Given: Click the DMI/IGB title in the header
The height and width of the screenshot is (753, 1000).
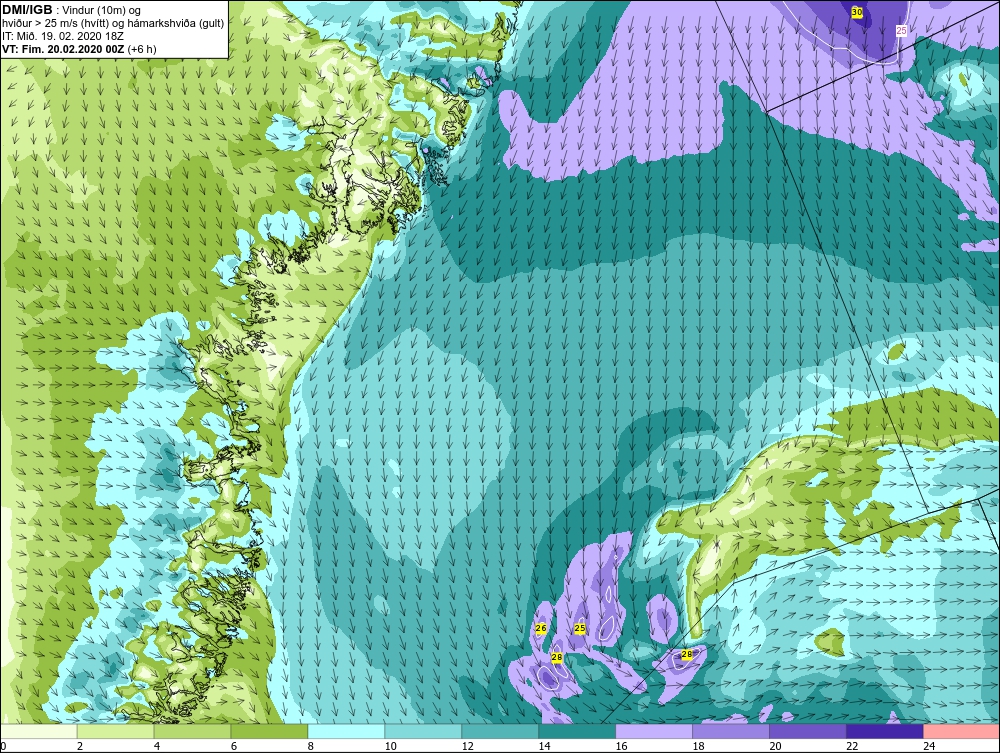Looking at the screenshot, I should click(27, 10).
